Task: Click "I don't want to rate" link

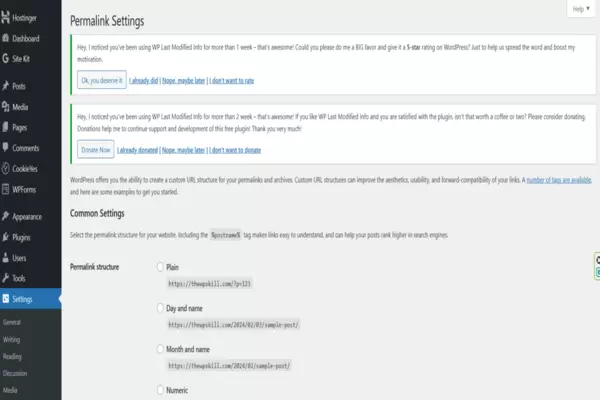Action: [232, 80]
